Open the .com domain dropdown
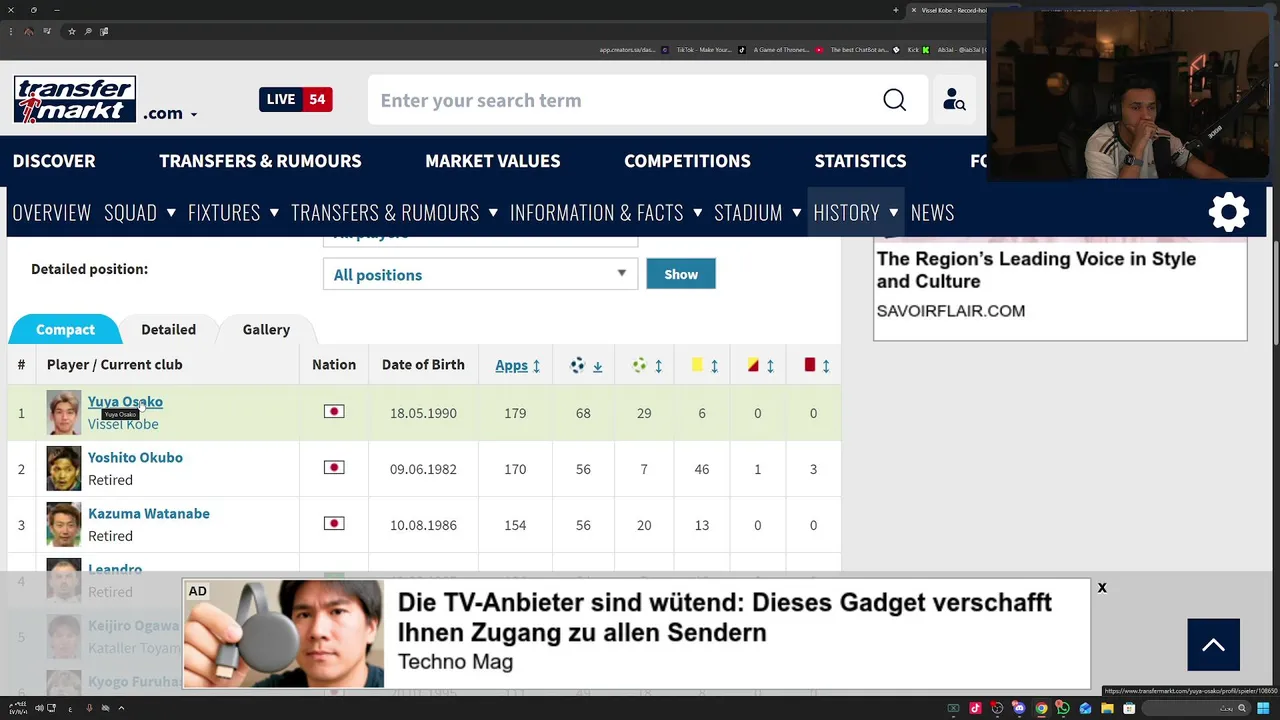Viewport: 1280px width, 720px height. pyautogui.click(x=170, y=113)
